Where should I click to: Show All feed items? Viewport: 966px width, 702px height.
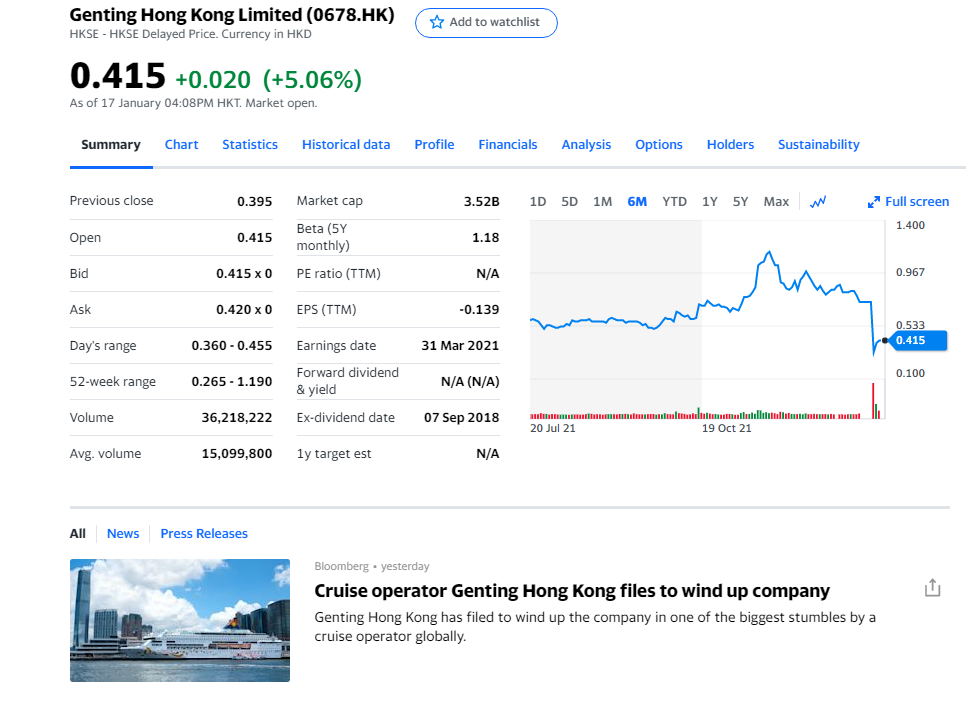pos(78,533)
